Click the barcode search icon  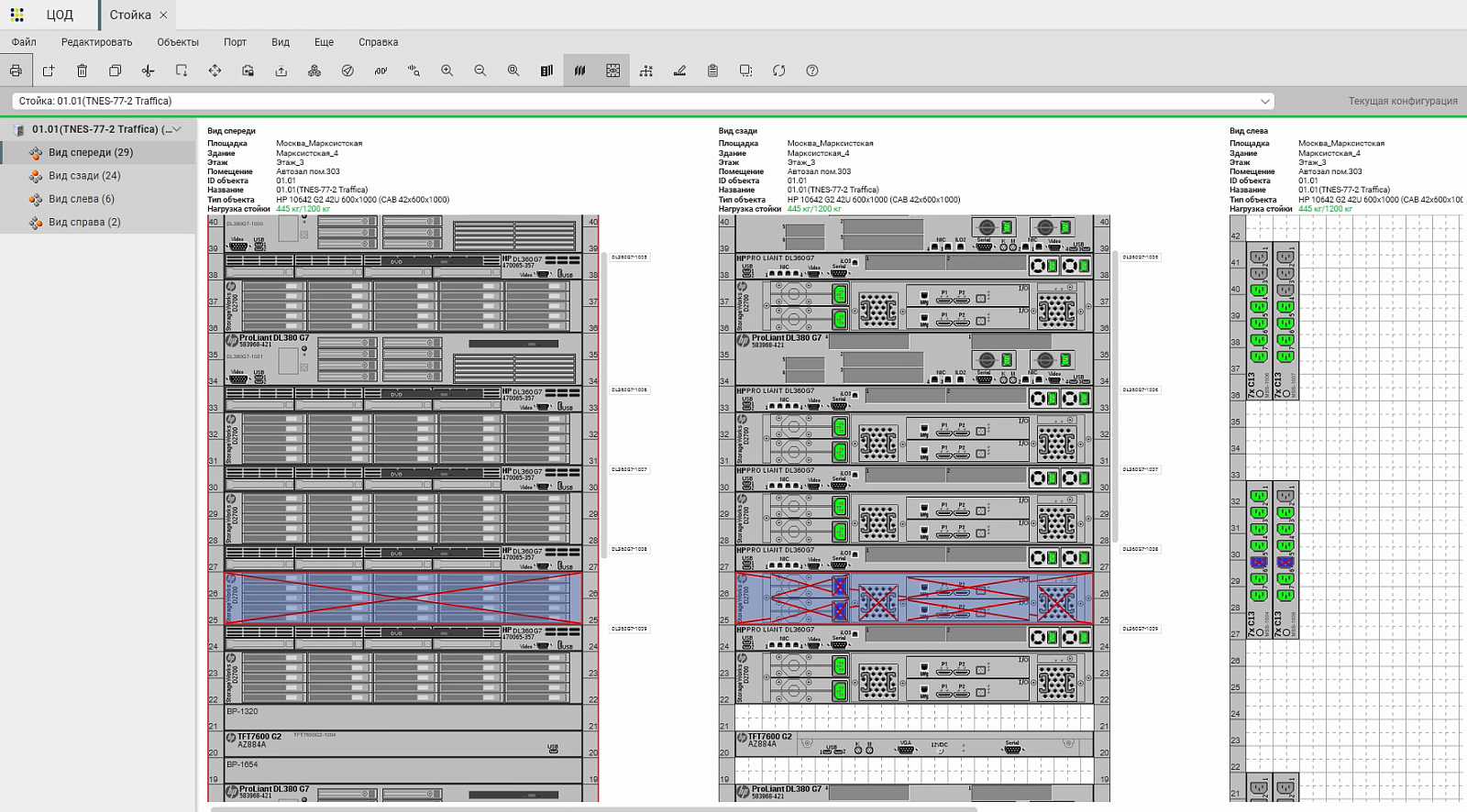pyautogui.click(x=414, y=71)
